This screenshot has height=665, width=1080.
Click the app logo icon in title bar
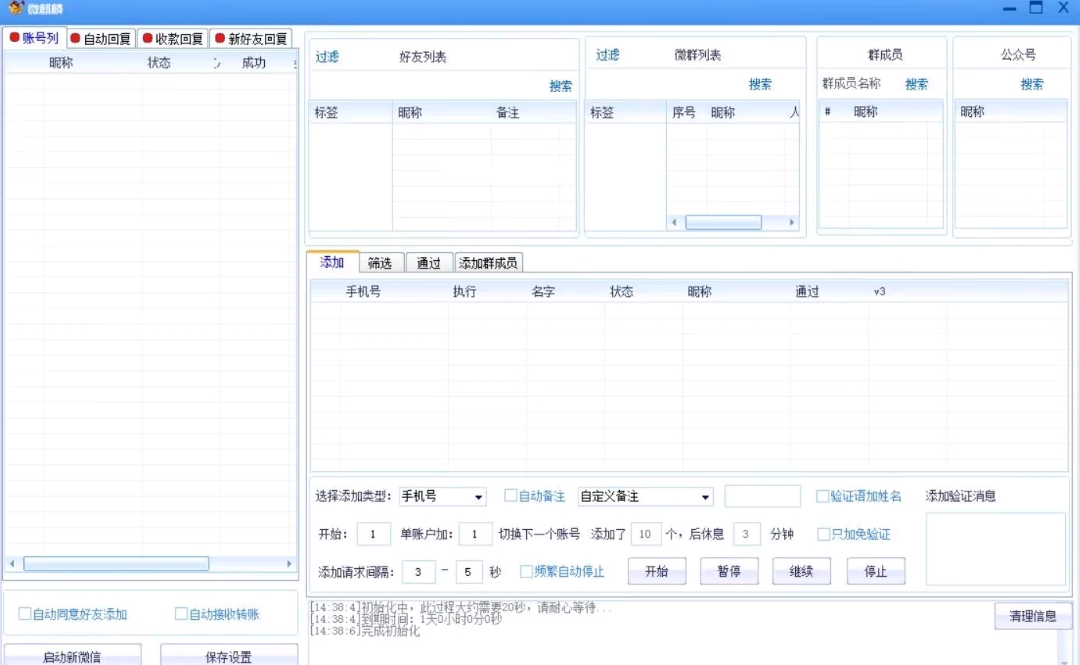(16, 8)
